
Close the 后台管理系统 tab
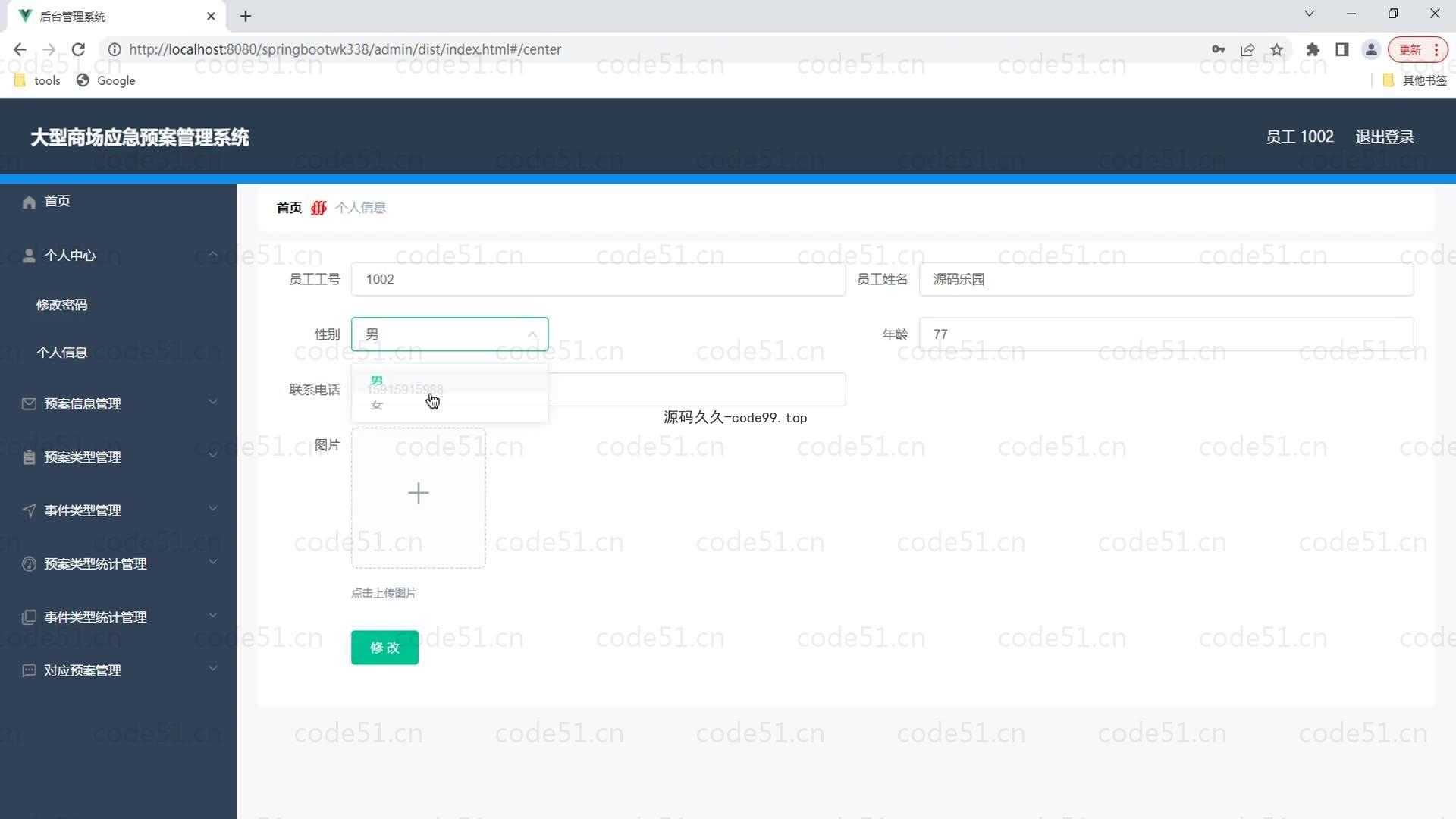(211, 16)
